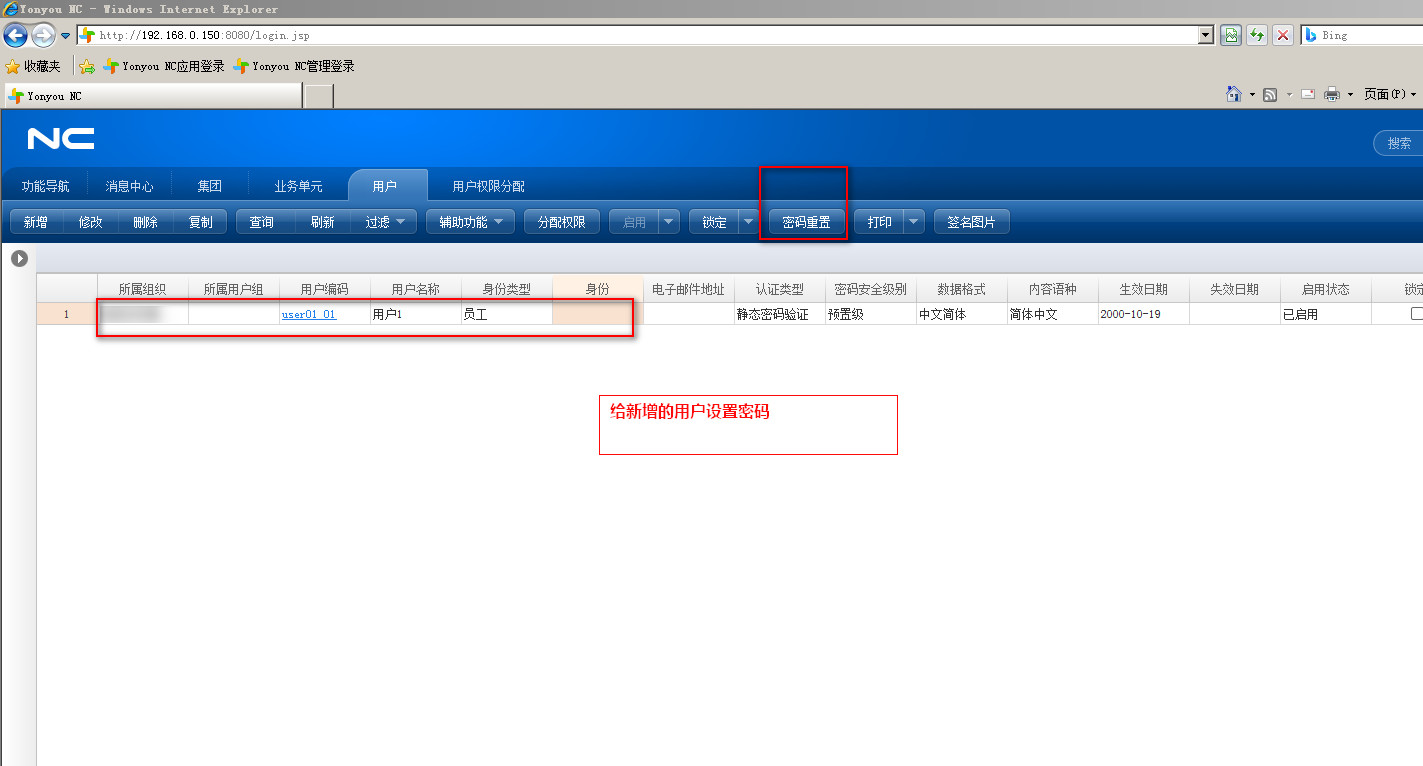The width and height of the screenshot is (1423, 766).
Task: Click the IE home page icon
Action: 1234,94
